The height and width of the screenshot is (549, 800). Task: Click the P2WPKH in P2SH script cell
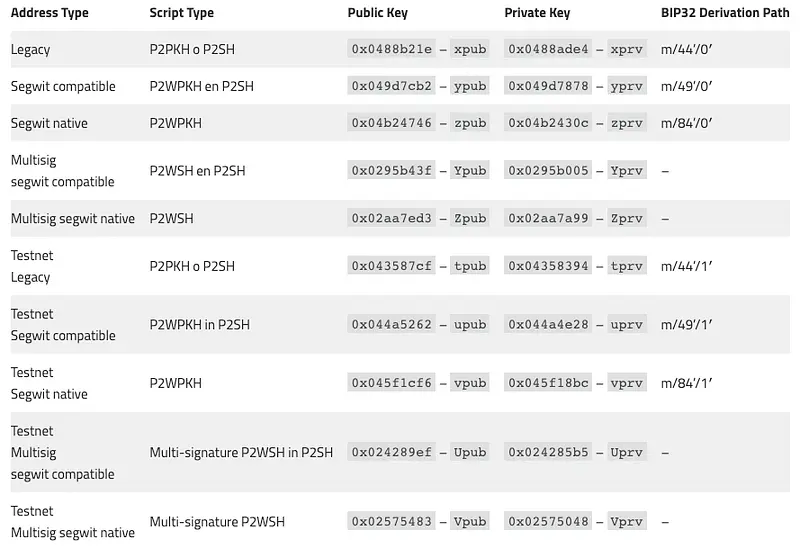(x=200, y=324)
